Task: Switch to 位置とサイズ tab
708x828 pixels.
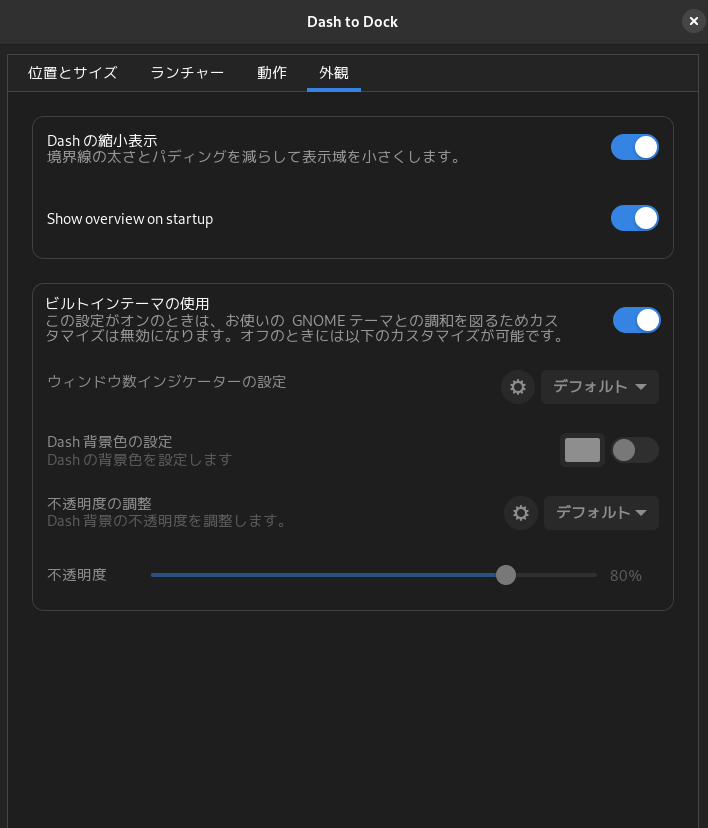Action: click(73, 73)
